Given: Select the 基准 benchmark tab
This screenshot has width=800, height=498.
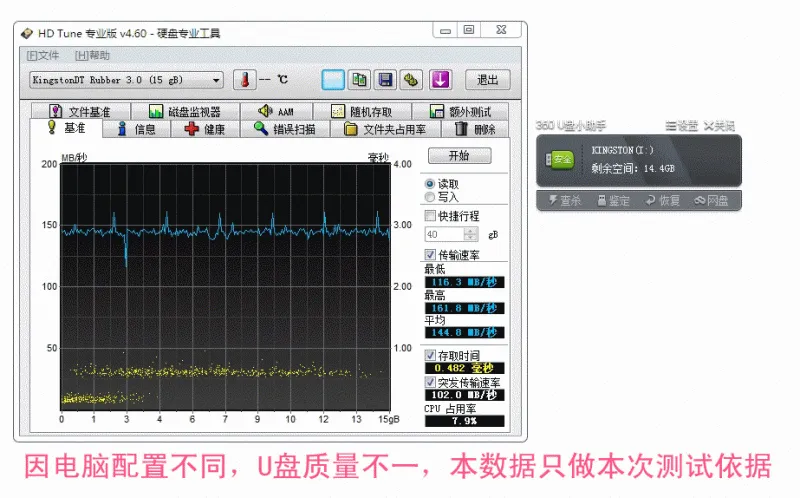Looking at the screenshot, I should click(x=66, y=128).
